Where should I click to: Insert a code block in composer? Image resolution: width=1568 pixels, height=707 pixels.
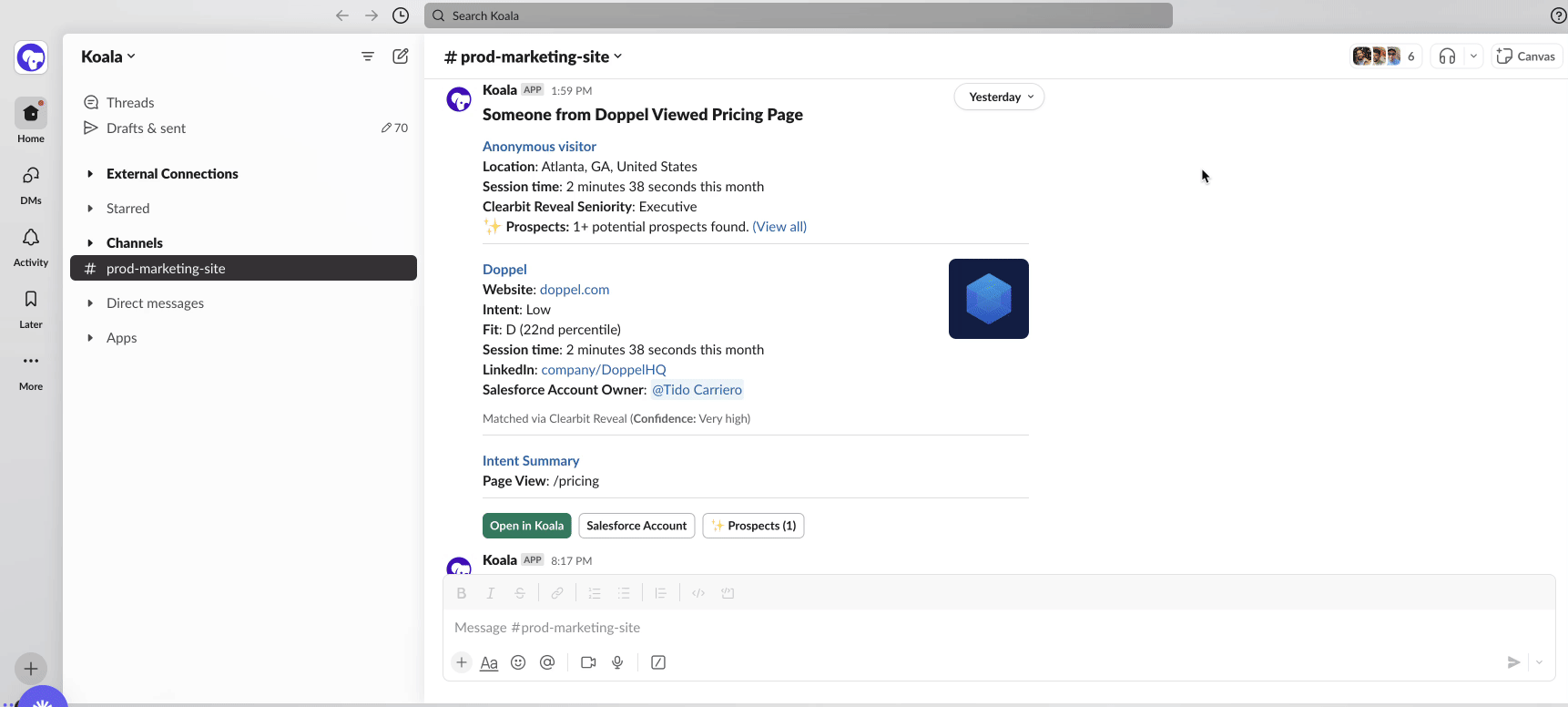point(728,593)
